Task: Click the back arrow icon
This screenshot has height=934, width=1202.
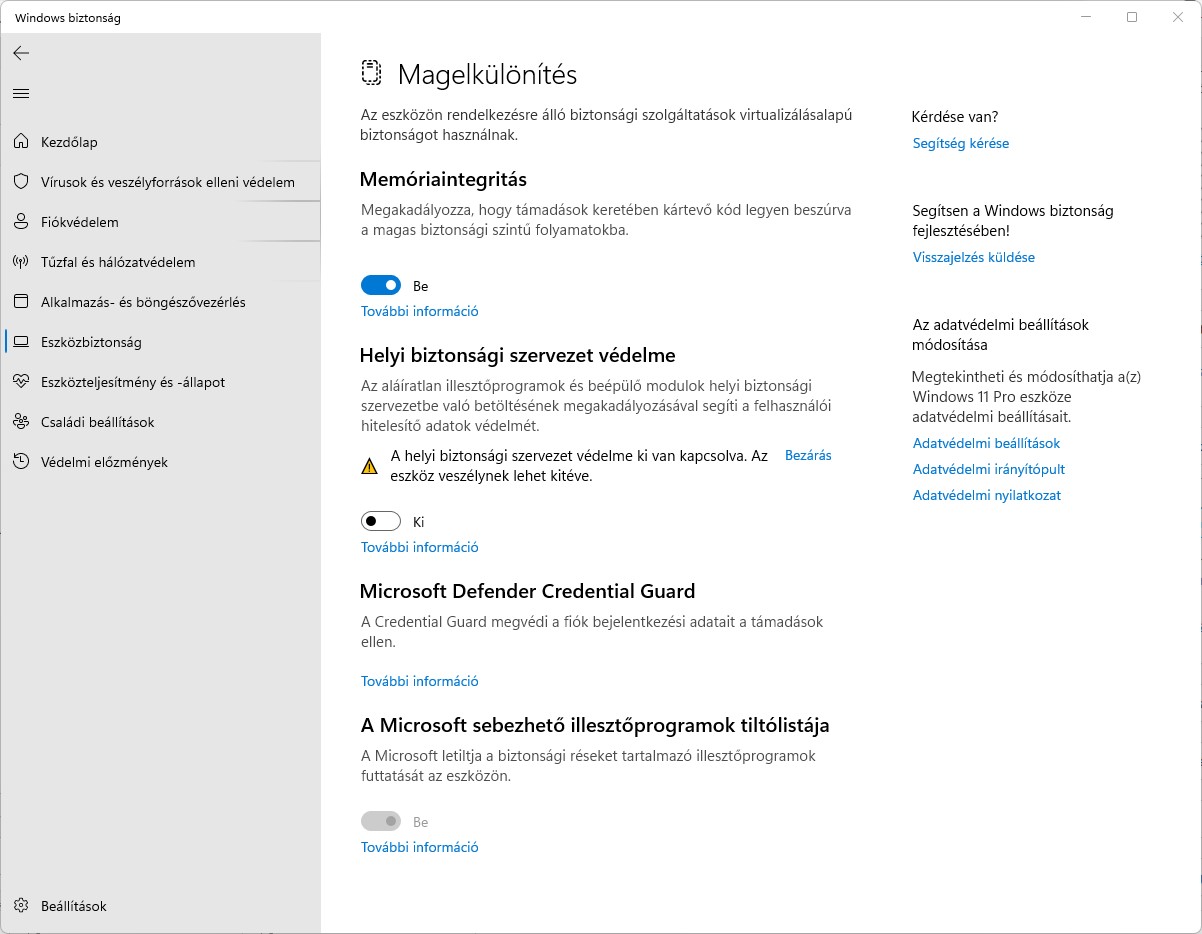Action: pos(21,53)
